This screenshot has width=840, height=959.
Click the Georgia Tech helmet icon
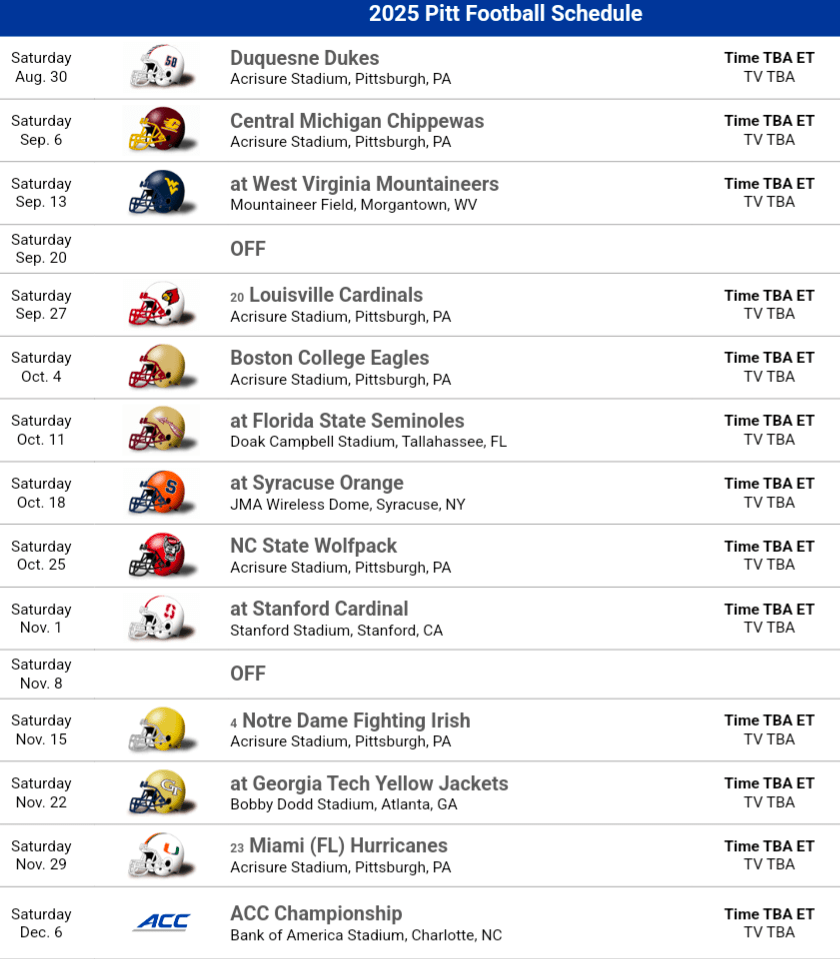[x=160, y=792]
